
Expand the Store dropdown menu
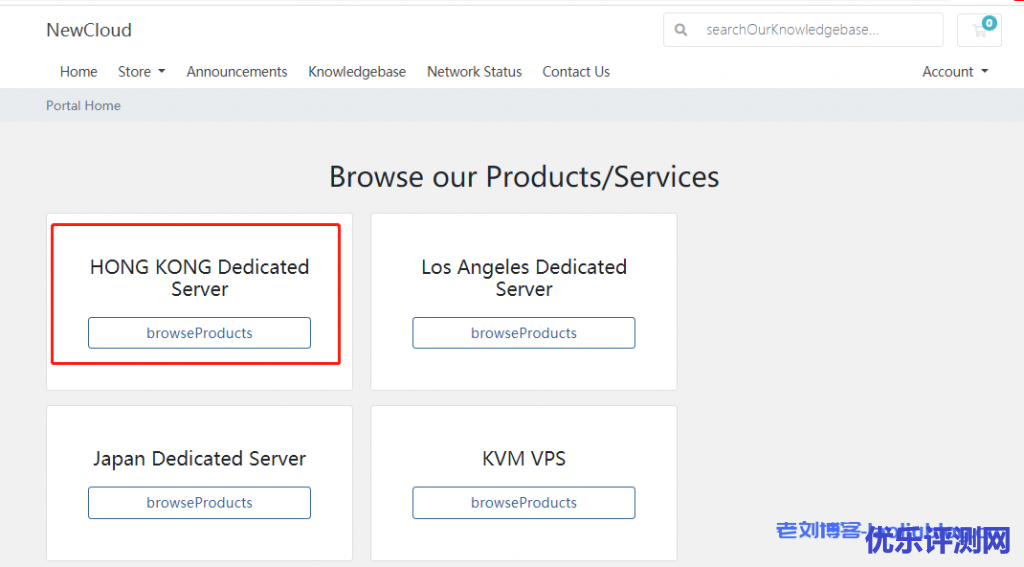[x=141, y=72]
